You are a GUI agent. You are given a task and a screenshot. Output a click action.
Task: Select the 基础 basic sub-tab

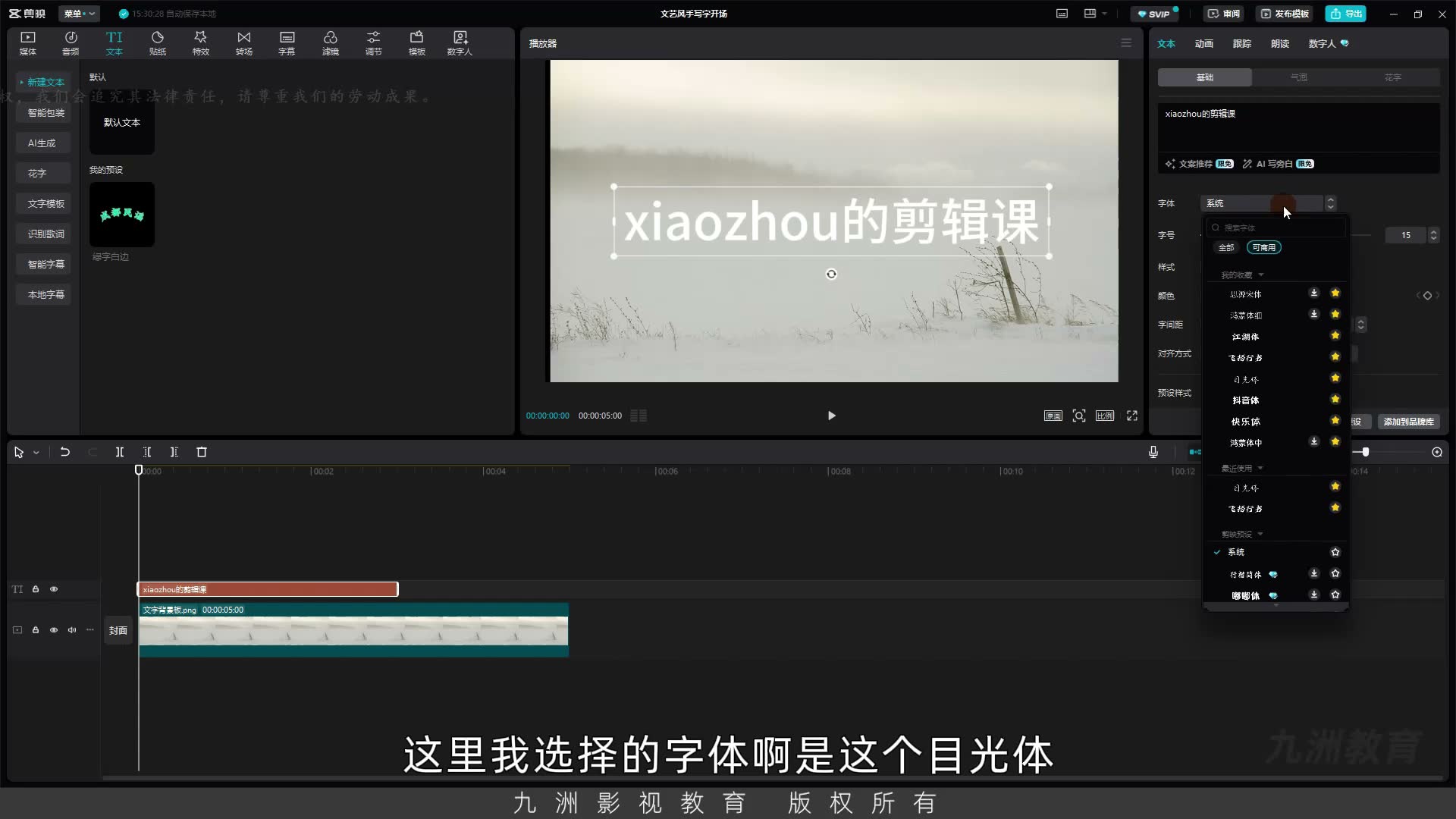(1205, 77)
